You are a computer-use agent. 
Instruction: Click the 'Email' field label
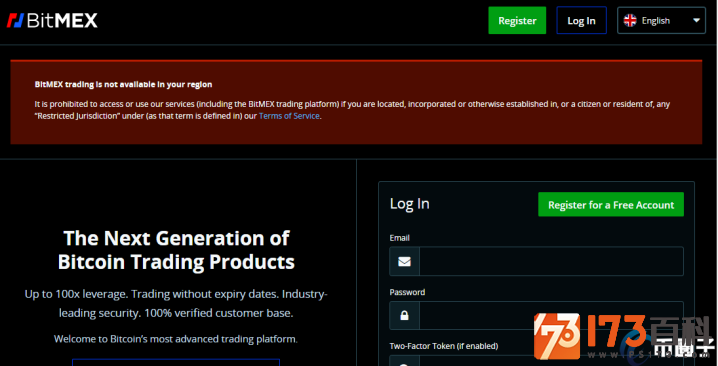[x=399, y=238]
